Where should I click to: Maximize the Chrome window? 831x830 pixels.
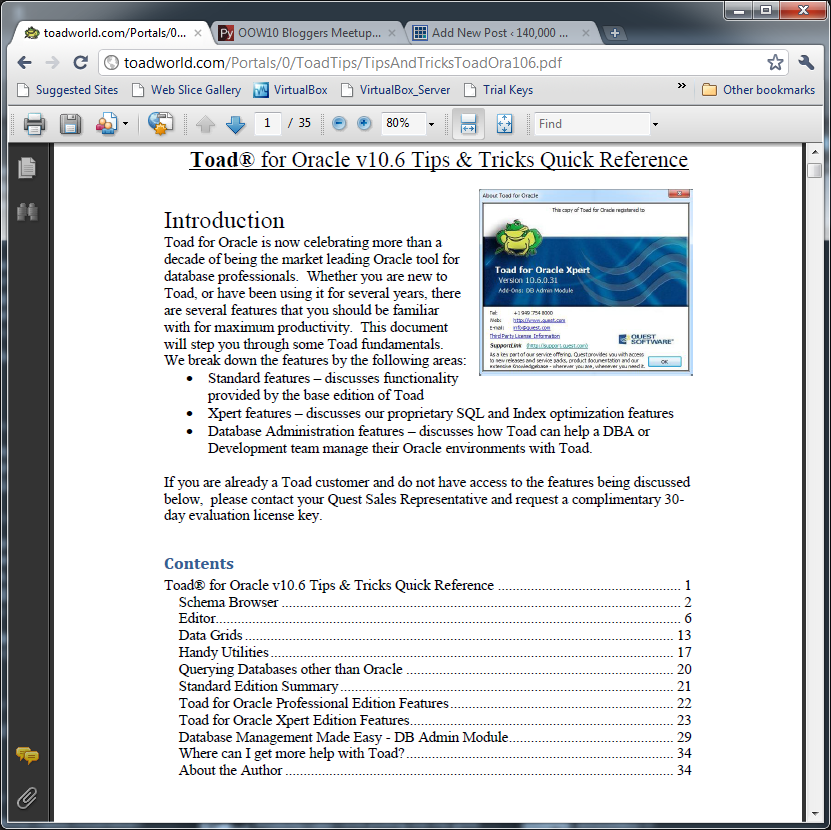(x=766, y=10)
